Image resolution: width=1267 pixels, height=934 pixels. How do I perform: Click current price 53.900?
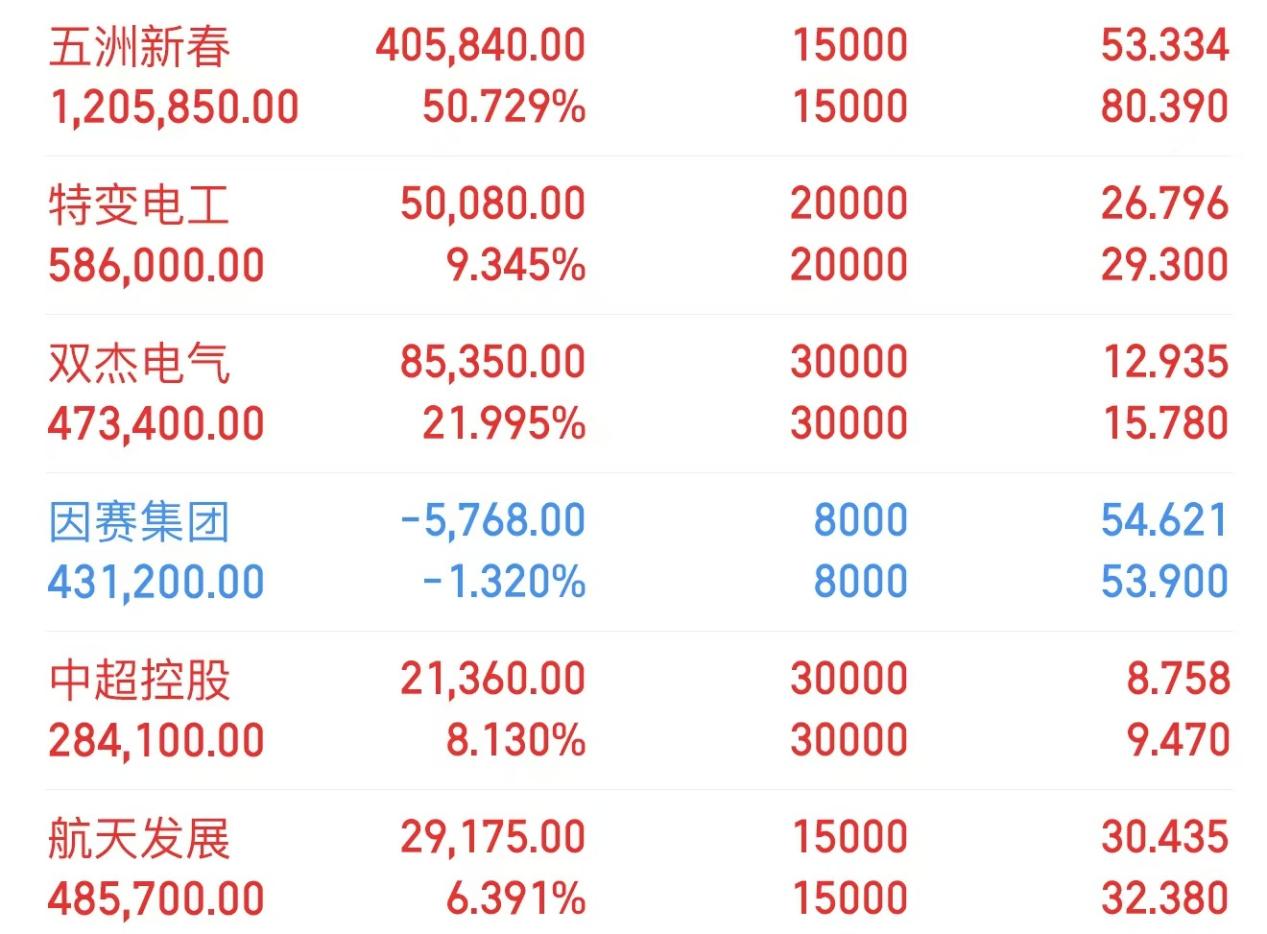click(1164, 582)
